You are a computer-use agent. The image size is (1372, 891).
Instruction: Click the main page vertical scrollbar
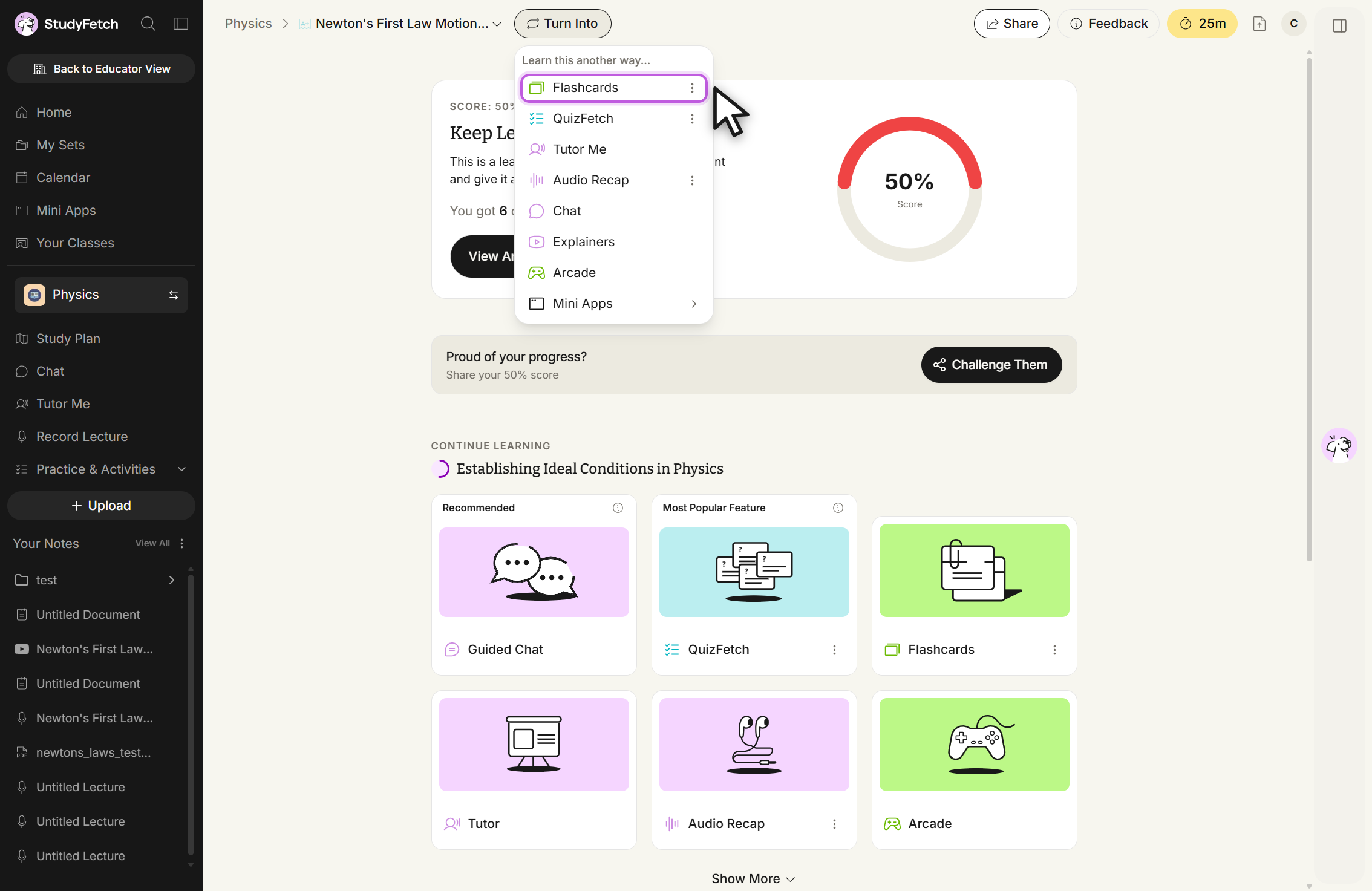(x=1309, y=308)
